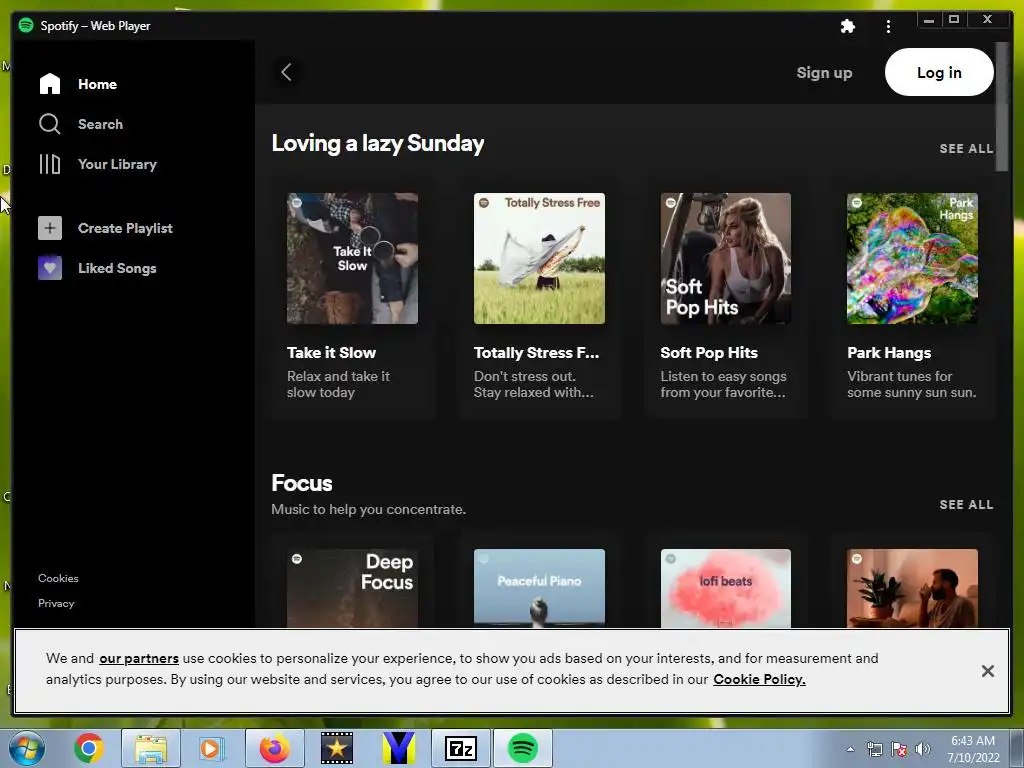See all of Loving a lazy Sunday
The image size is (1024, 768).
(x=966, y=149)
